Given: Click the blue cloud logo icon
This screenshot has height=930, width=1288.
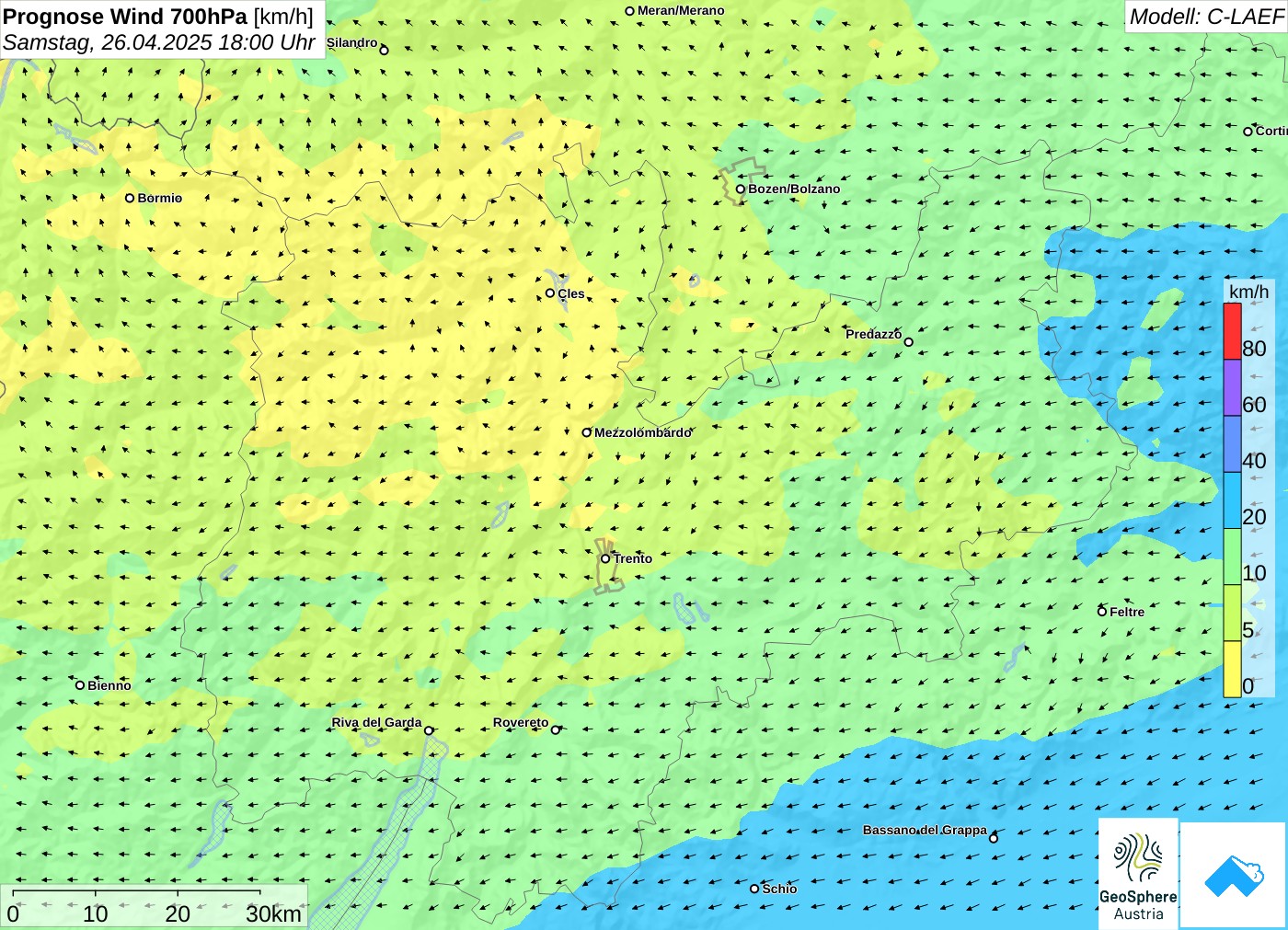Looking at the screenshot, I should pyautogui.click(x=1234, y=876).
